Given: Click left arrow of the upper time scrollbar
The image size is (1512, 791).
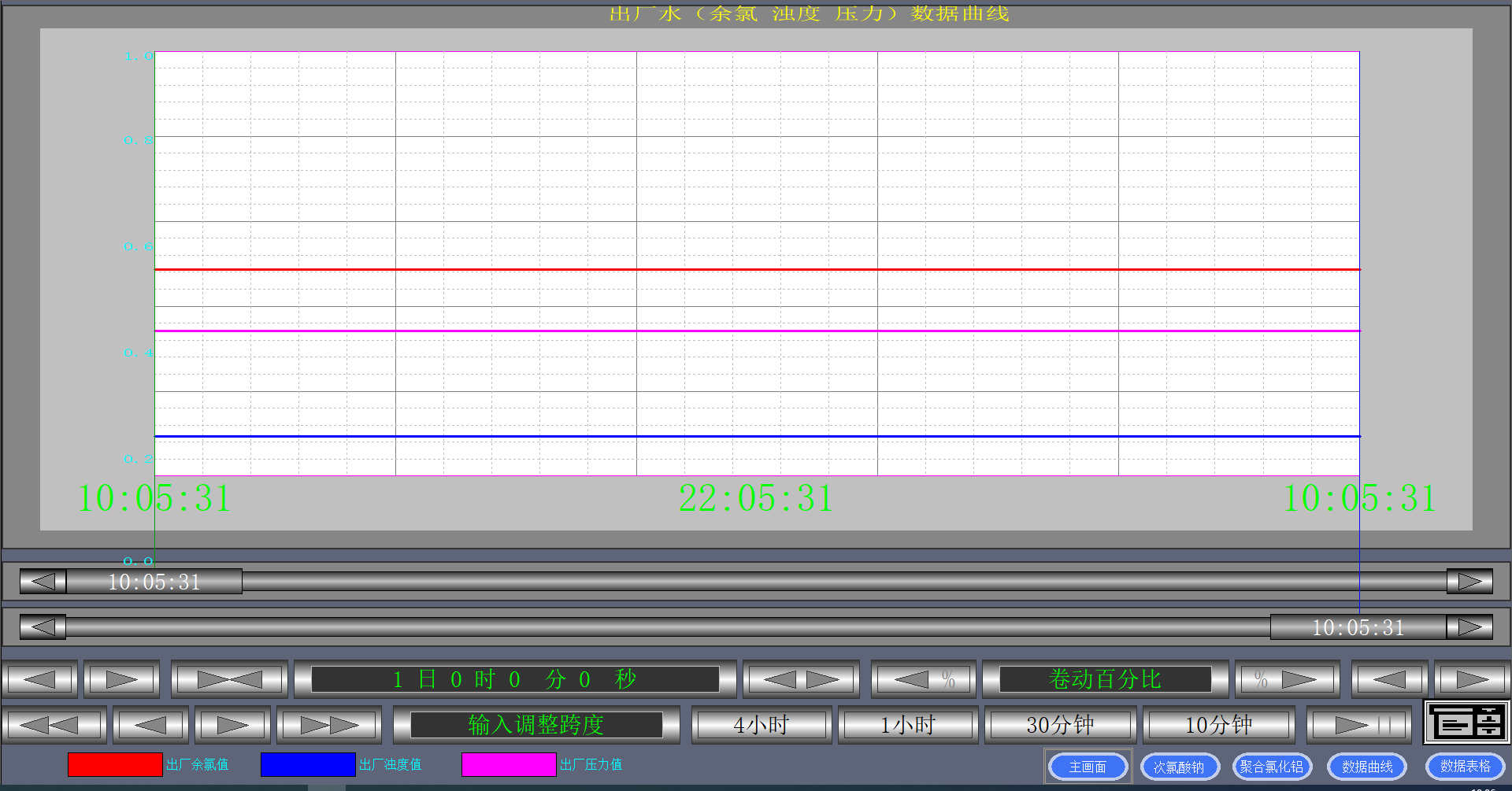Looking at the screenshot, I should click(43, 582).
